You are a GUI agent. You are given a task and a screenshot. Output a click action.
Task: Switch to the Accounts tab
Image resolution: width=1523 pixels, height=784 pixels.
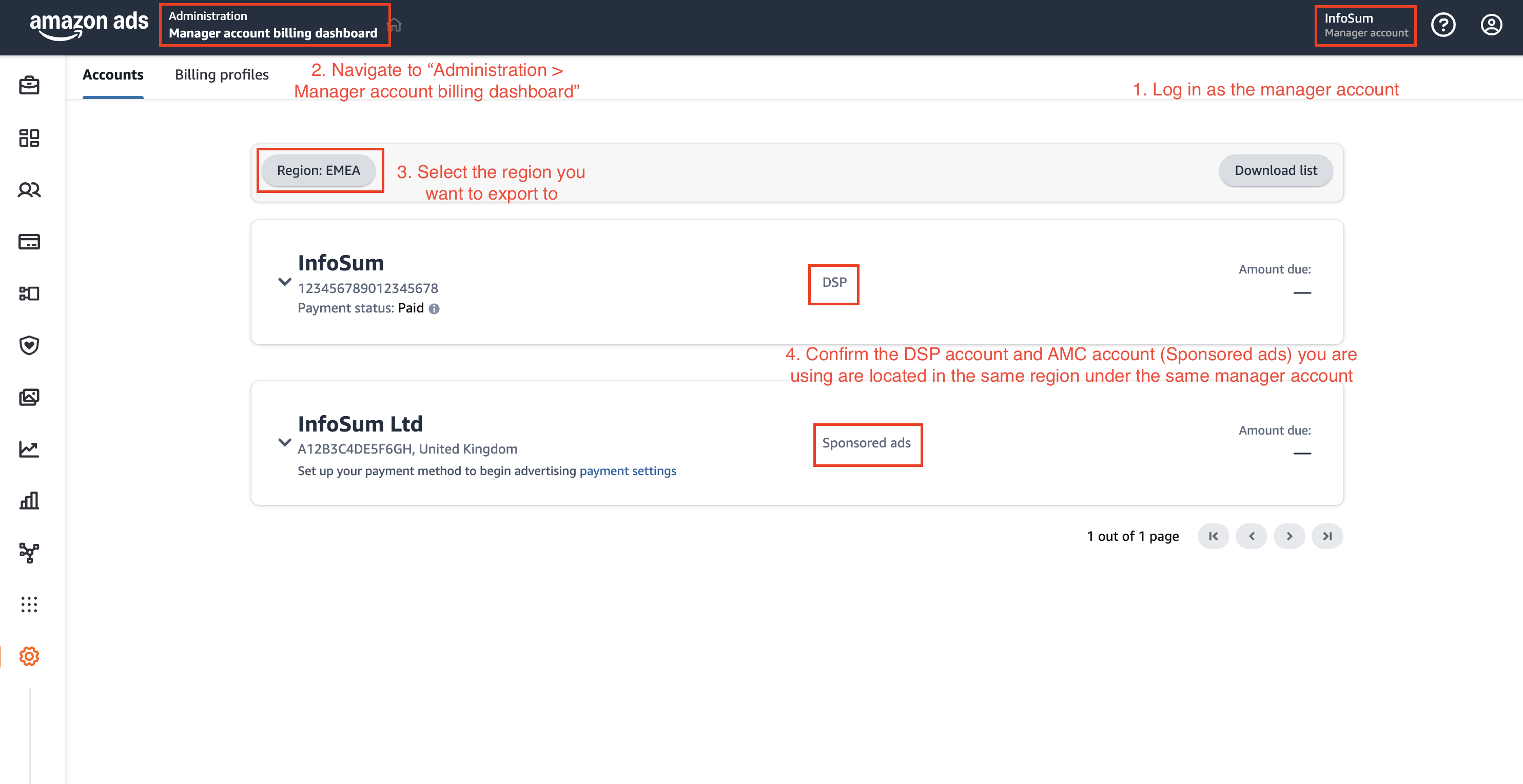(113, 75)
